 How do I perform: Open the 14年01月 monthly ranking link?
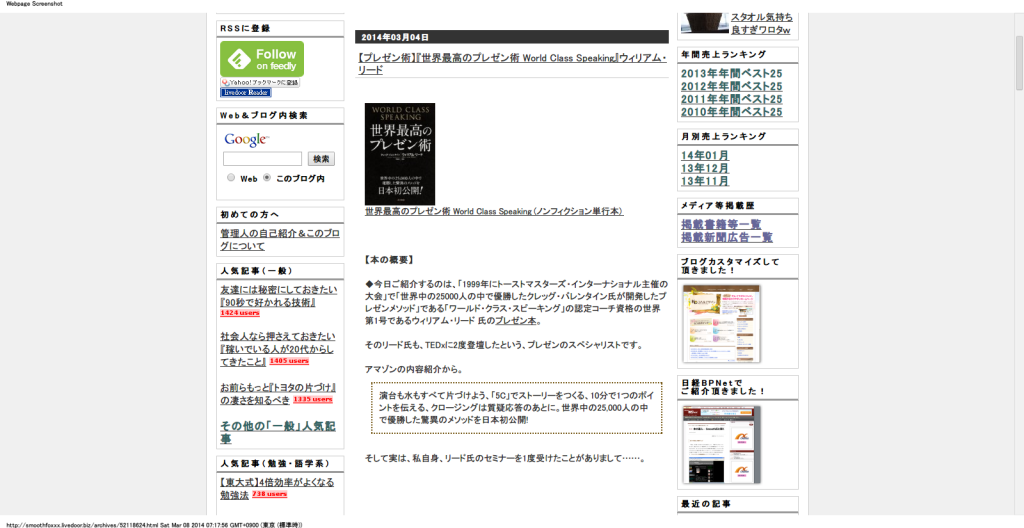pyautogui.click(x=705, y=156)
